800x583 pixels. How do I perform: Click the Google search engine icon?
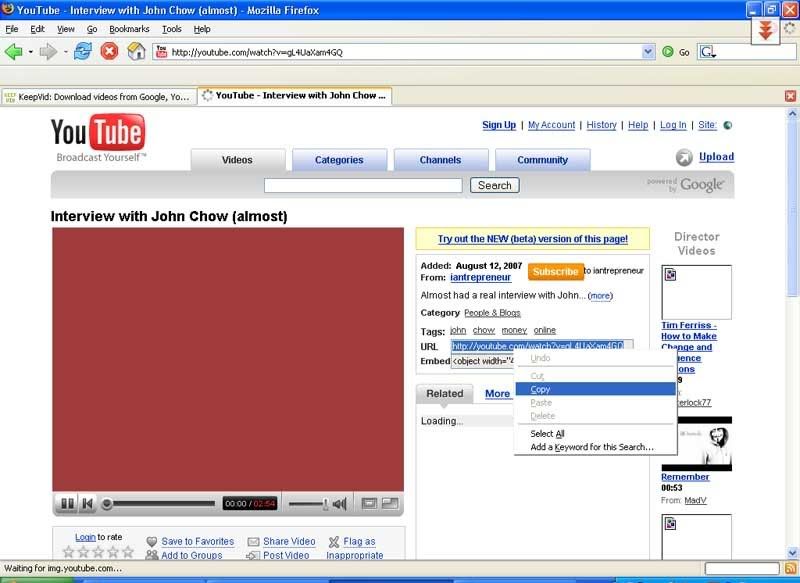click(708, 52)
